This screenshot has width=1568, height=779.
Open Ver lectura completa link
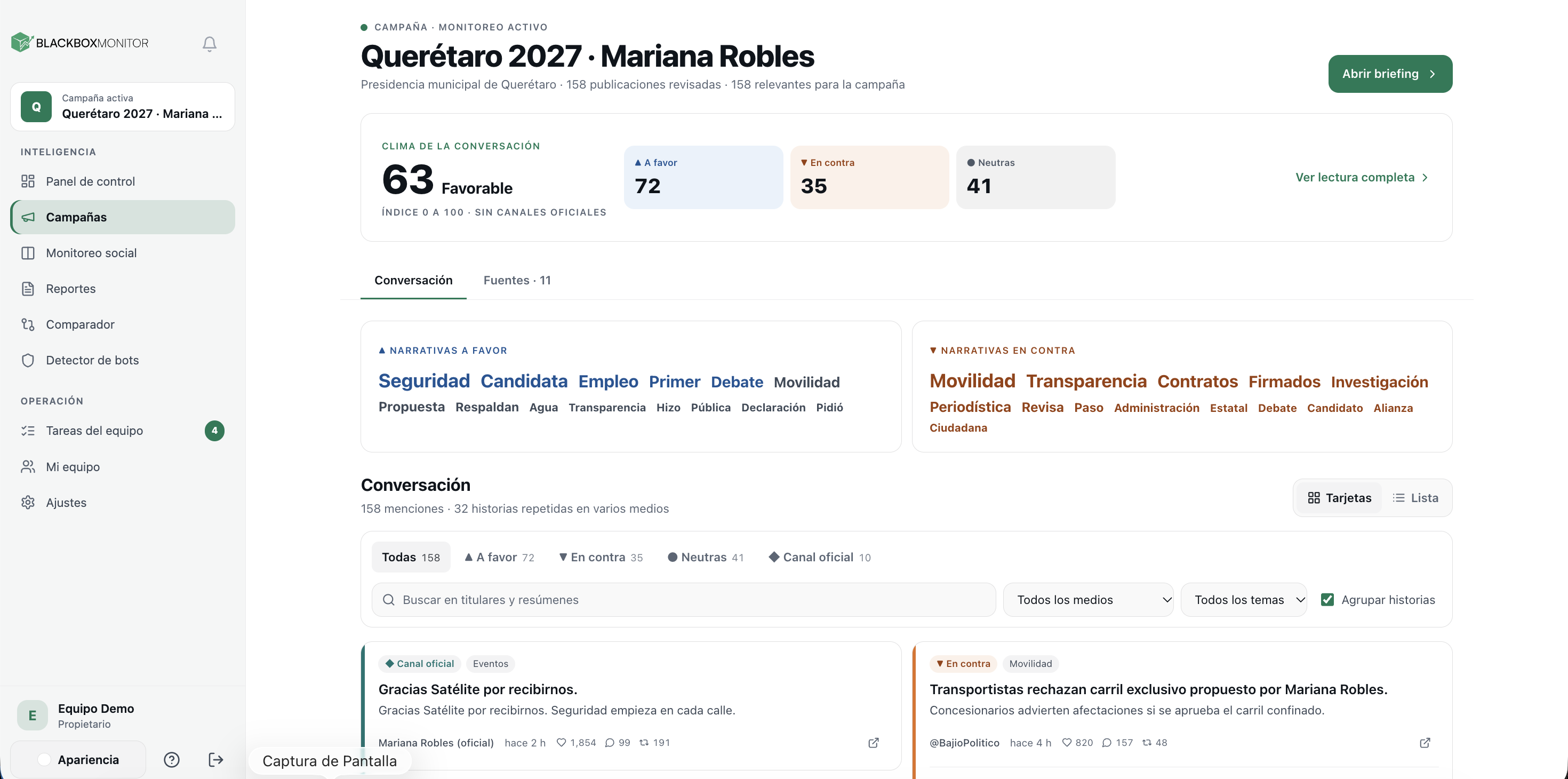(1362, 177)
